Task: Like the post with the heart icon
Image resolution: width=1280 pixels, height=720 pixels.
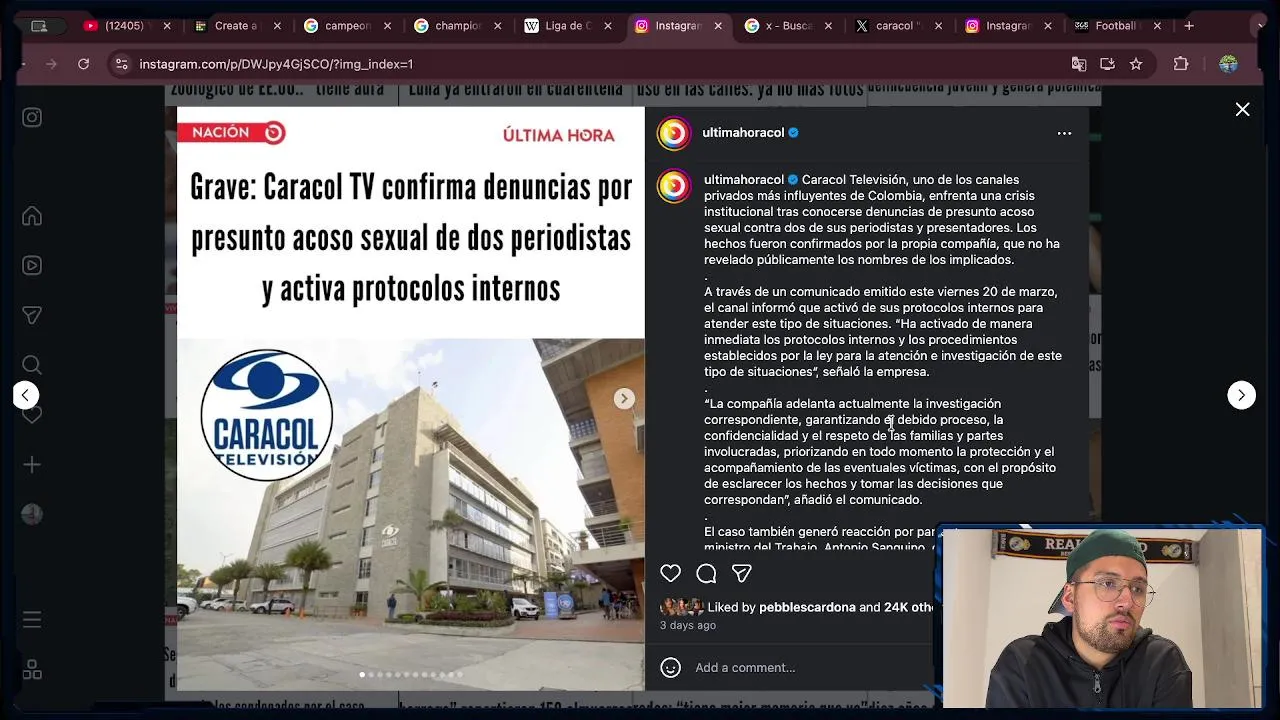Action: point(670,573)
